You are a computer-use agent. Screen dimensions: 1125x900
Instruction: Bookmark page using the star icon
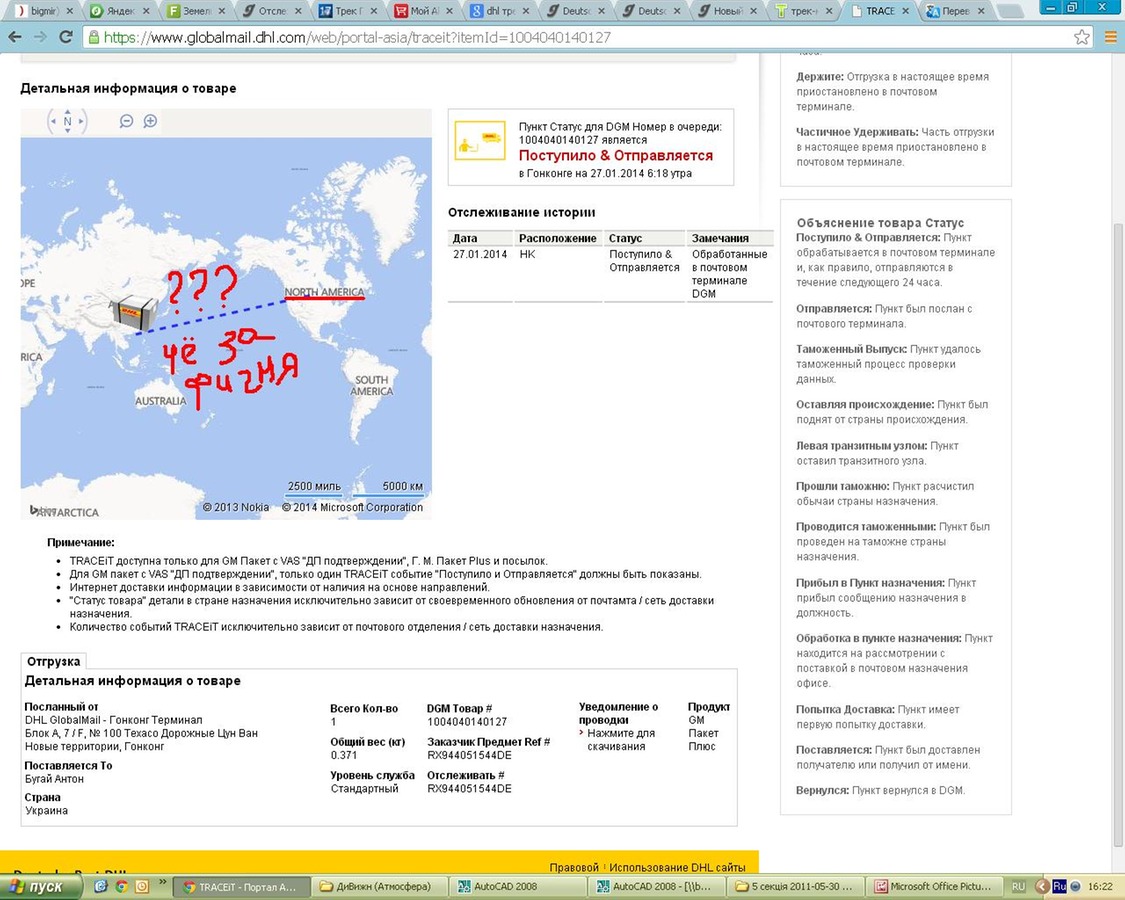1082,37
